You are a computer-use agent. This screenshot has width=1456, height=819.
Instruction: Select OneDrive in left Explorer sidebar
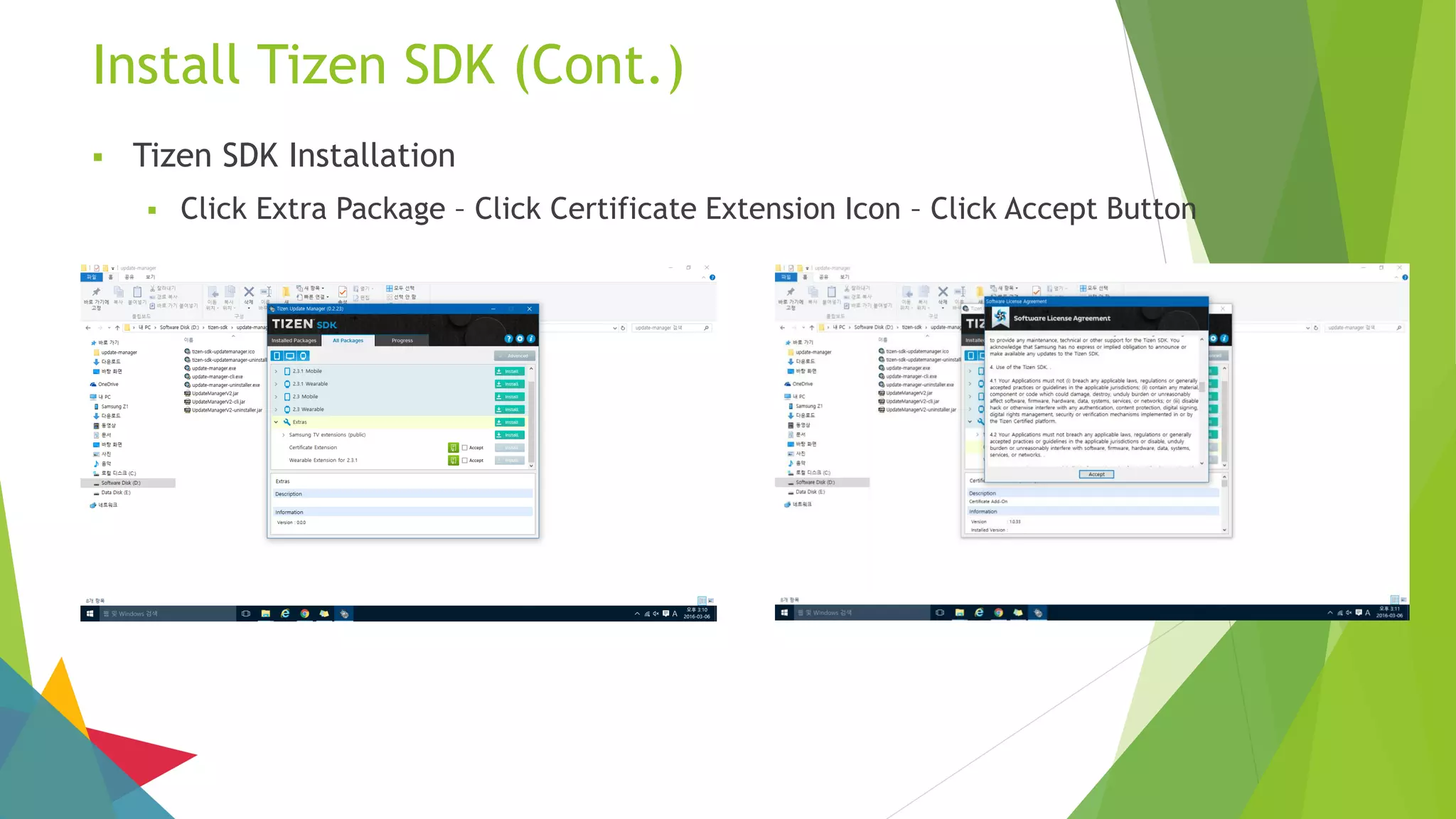tap(104, 384)
